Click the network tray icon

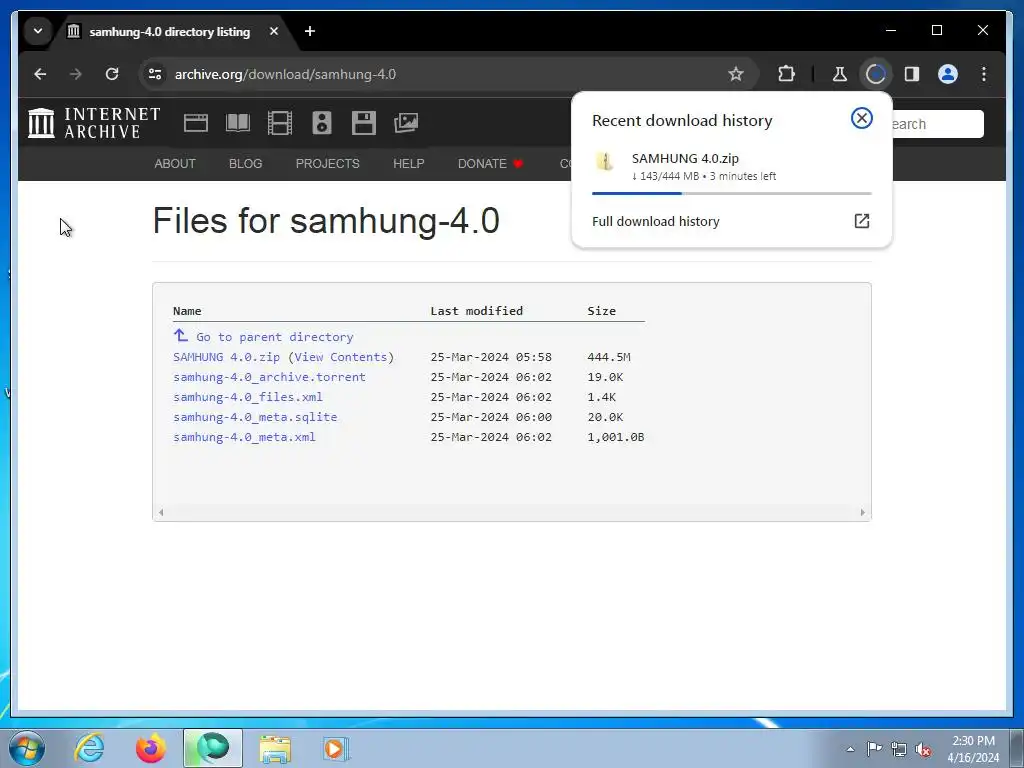pos(899,749)
